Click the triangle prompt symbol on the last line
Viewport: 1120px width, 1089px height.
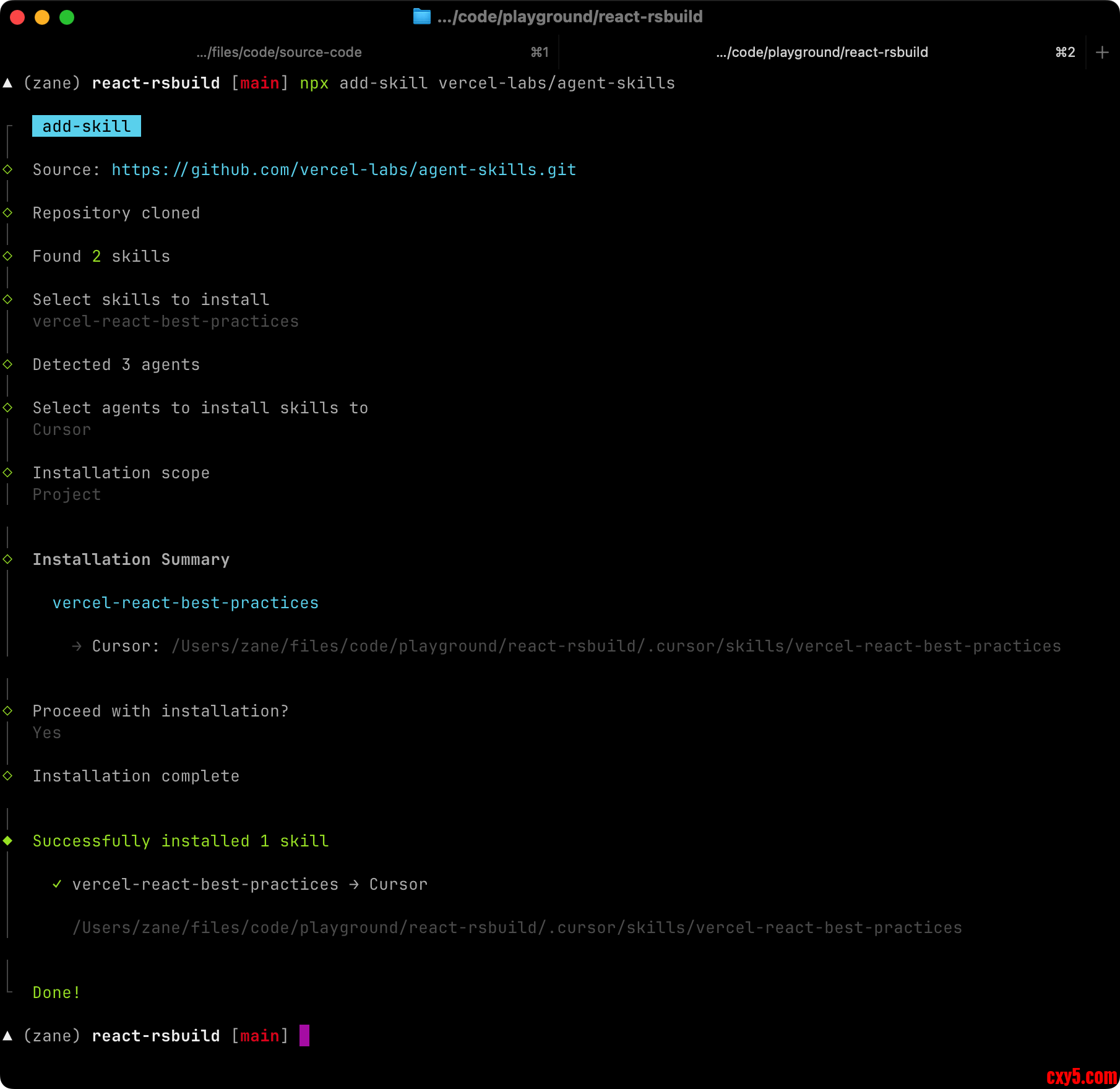8,1036
